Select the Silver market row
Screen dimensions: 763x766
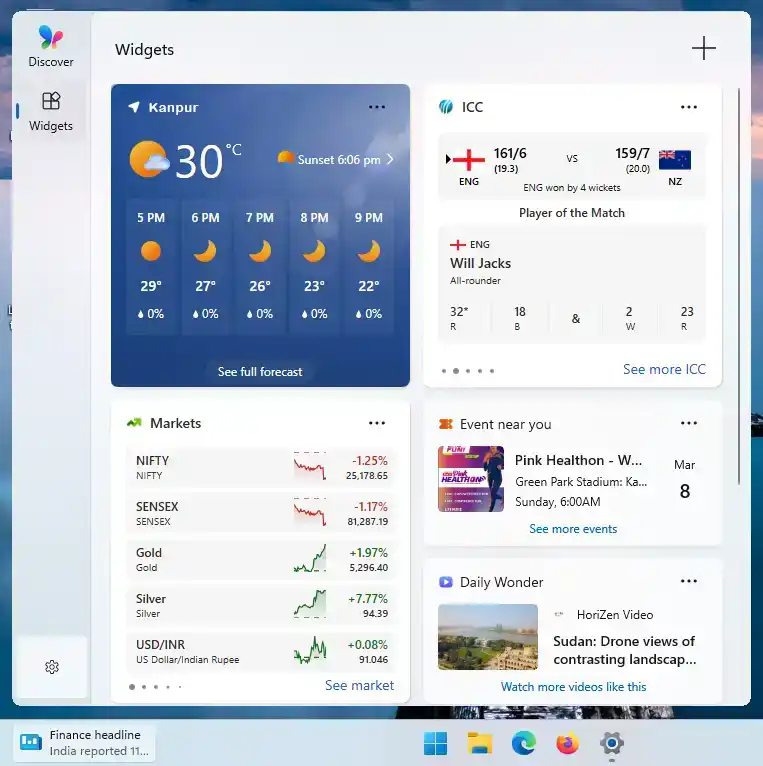tap(261, 605)
